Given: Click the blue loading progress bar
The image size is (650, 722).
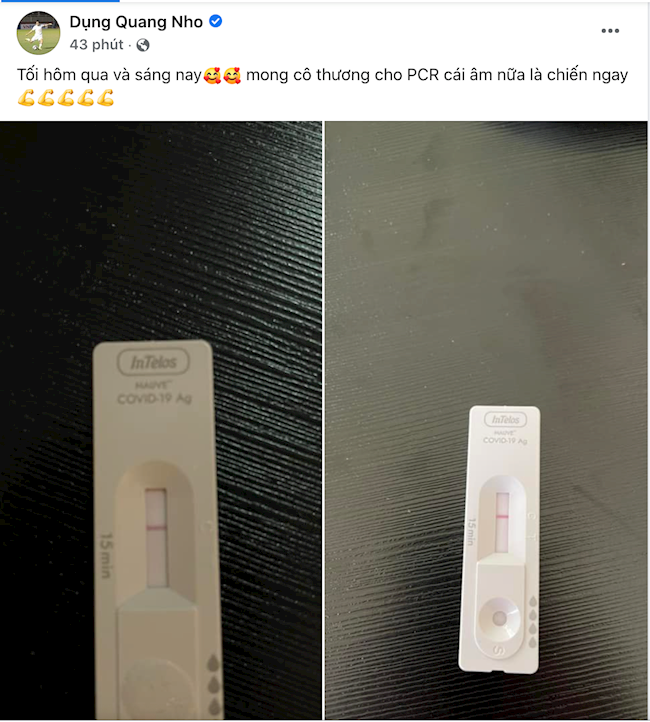Looking at the screenshot, I should click(60, 1).
